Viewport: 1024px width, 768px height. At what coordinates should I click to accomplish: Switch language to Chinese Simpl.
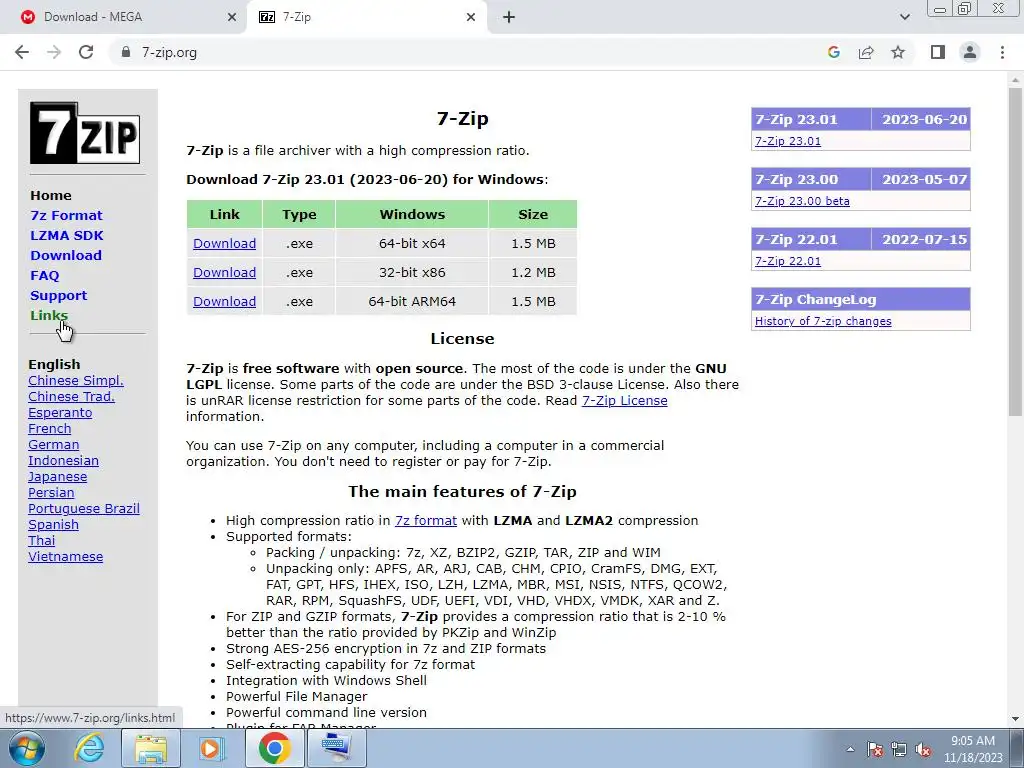click(76, 381)
